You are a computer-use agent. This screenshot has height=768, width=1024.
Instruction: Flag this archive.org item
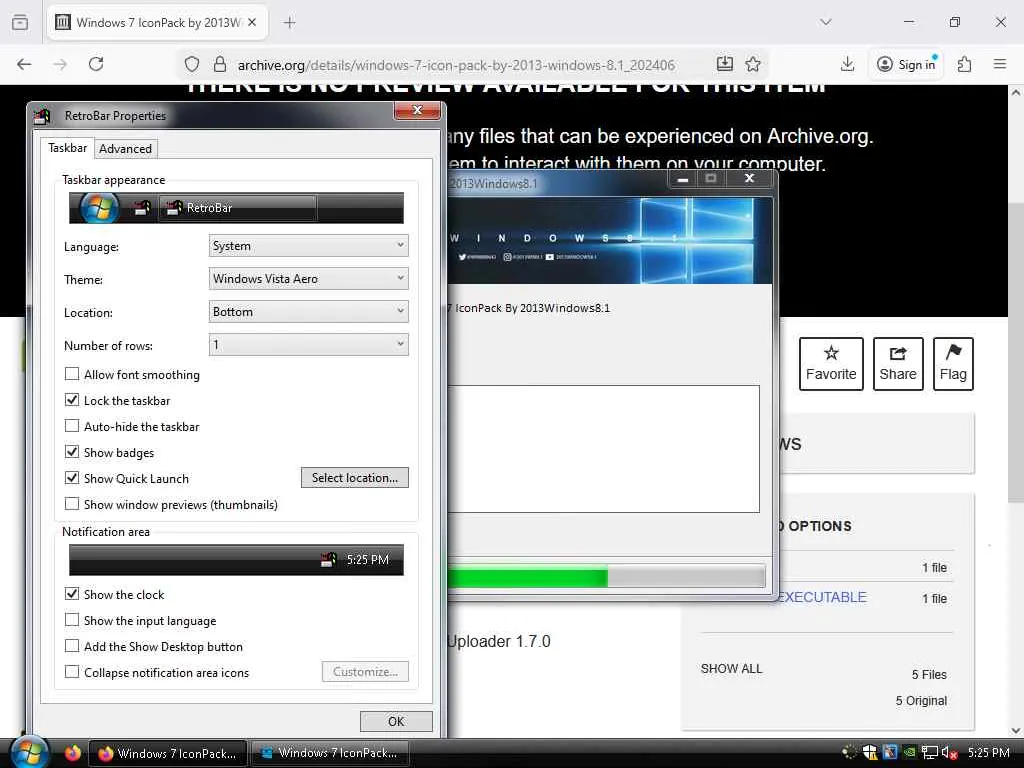pyautogui.click(x=953, y=364)
